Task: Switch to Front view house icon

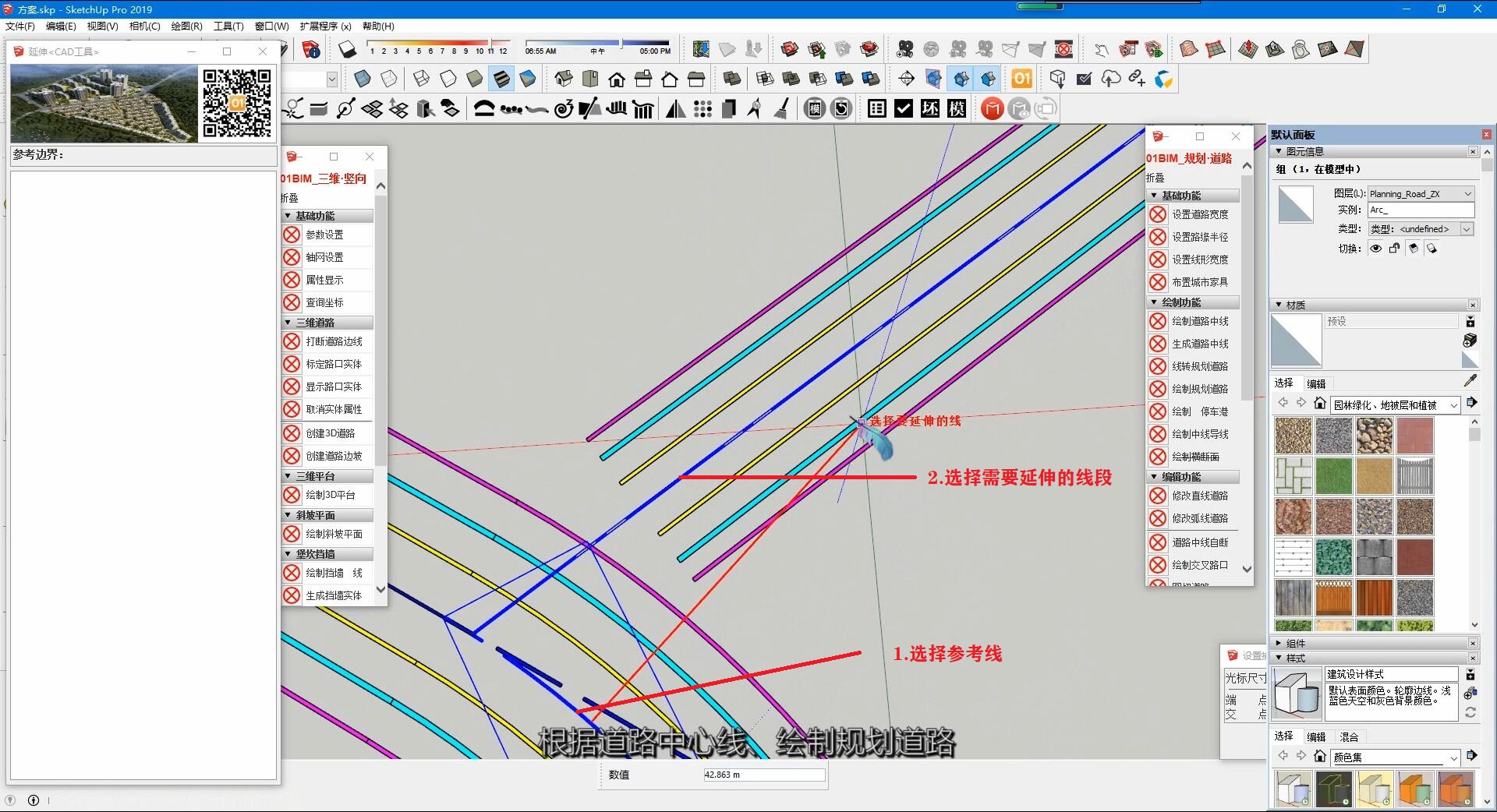Action: coord(617,79)
